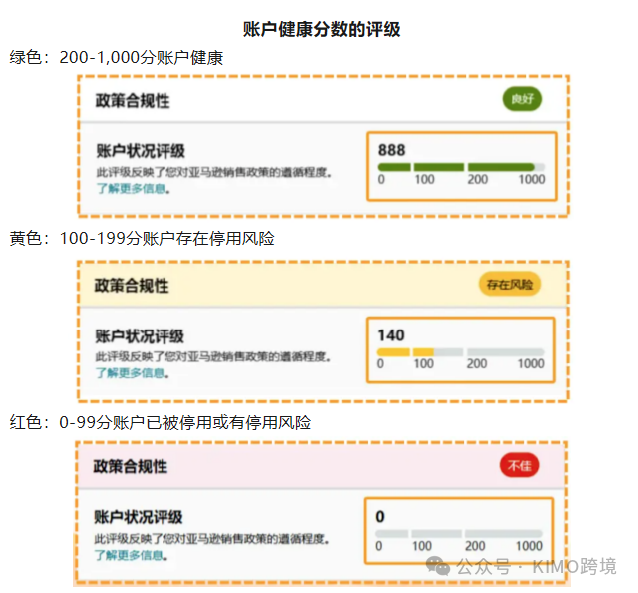Click 账户状况评级 heading in the 888 card

point(140,151)
